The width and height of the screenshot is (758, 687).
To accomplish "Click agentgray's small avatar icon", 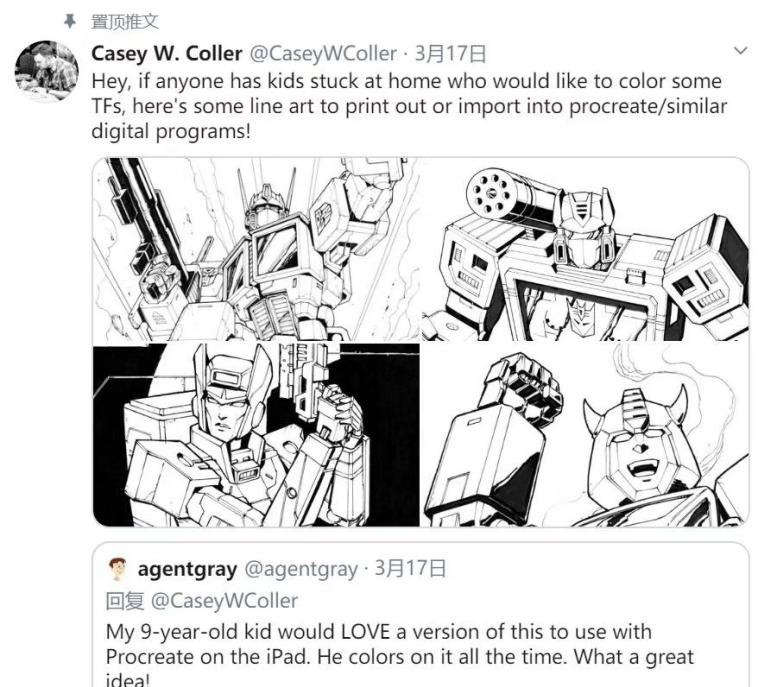I will (x=119, y=569).
